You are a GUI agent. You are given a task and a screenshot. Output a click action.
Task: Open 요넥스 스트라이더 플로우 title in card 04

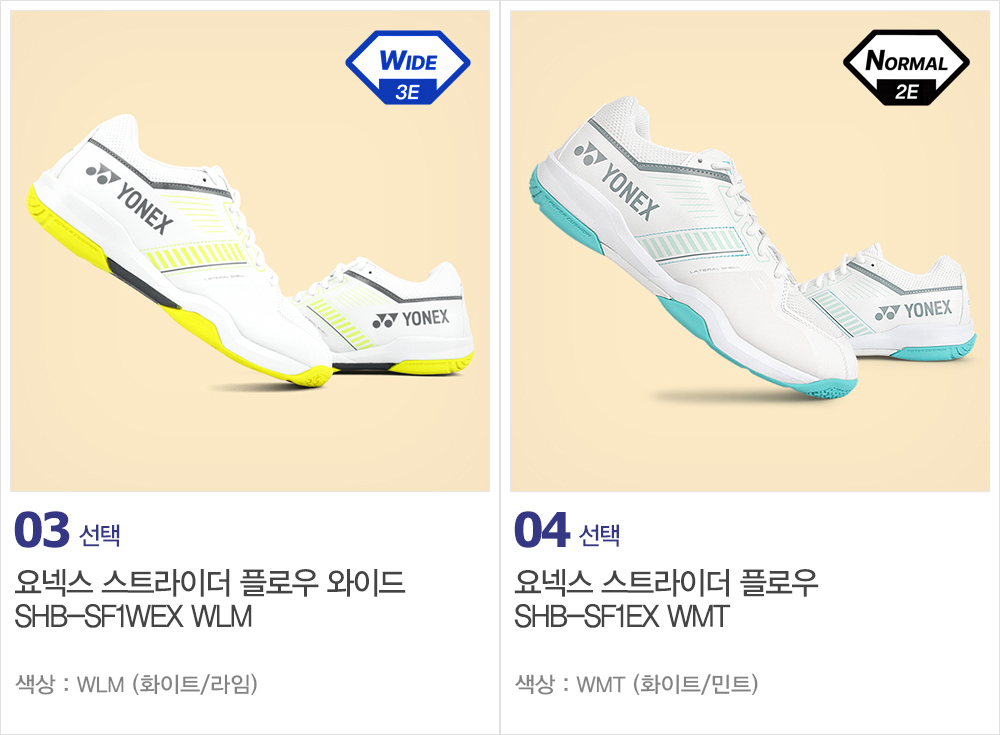click(666, 582)
